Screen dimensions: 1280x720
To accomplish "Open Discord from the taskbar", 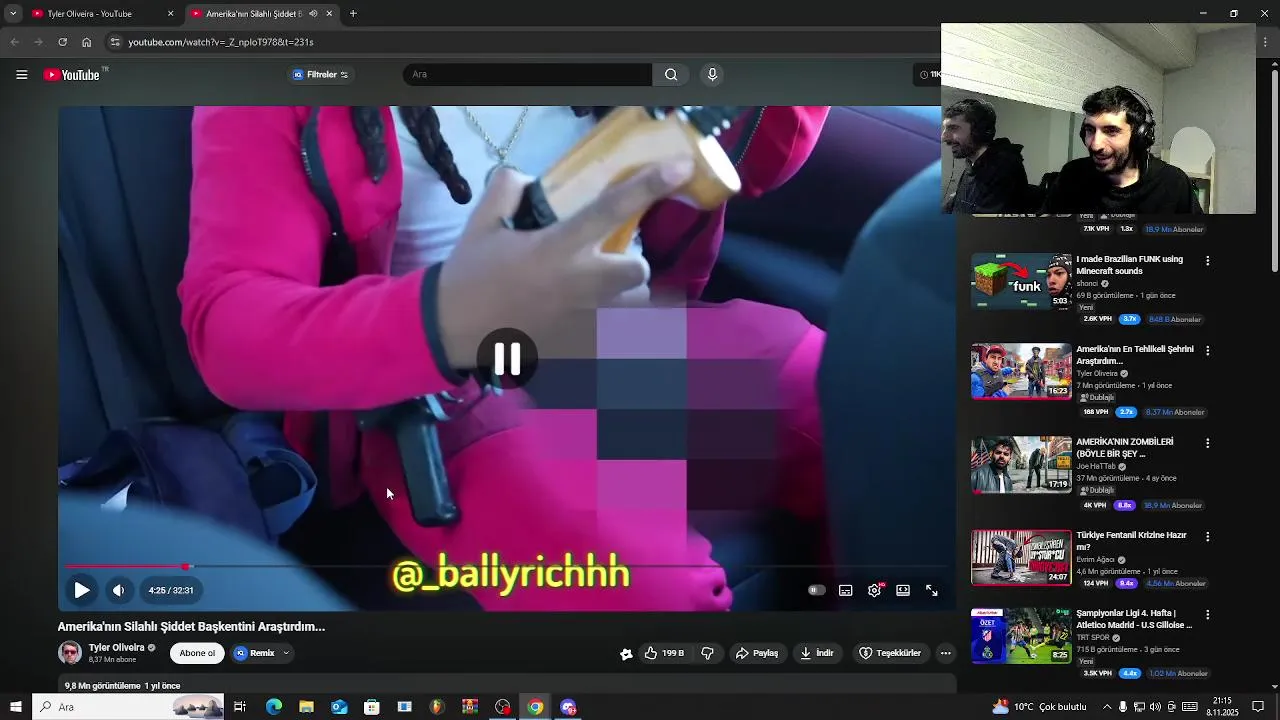I will click(568, 707).
